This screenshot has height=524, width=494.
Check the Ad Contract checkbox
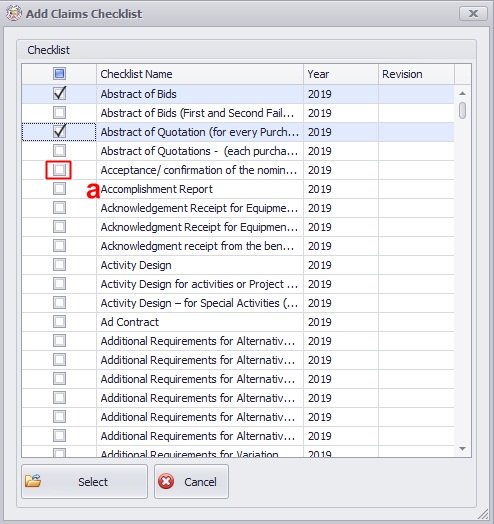(59, 322)
